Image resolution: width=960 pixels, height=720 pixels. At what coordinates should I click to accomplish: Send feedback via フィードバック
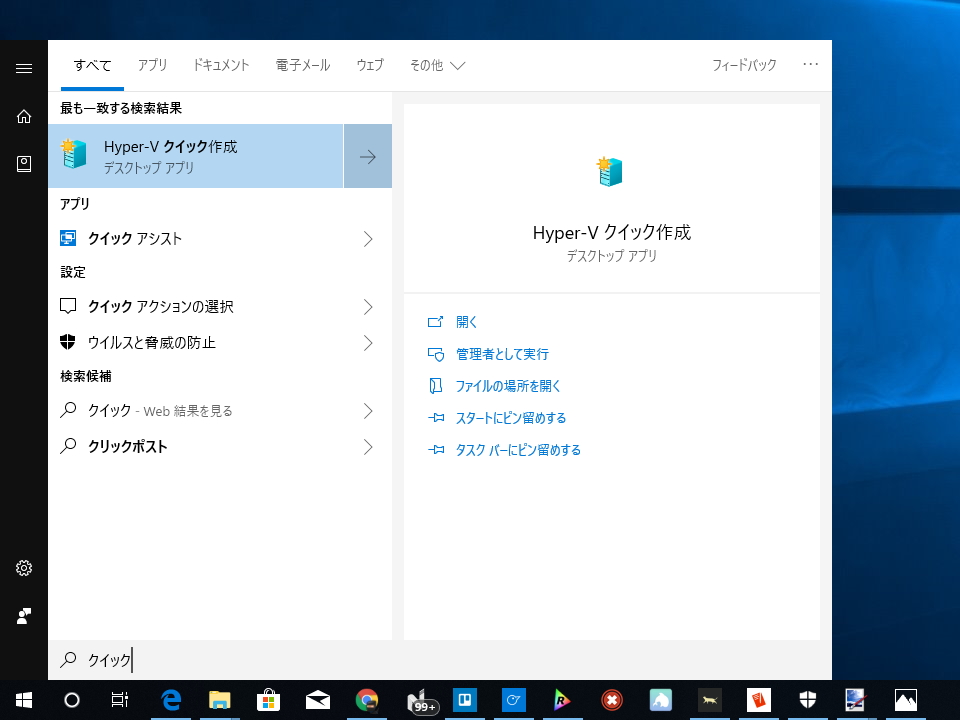(744, 64)
